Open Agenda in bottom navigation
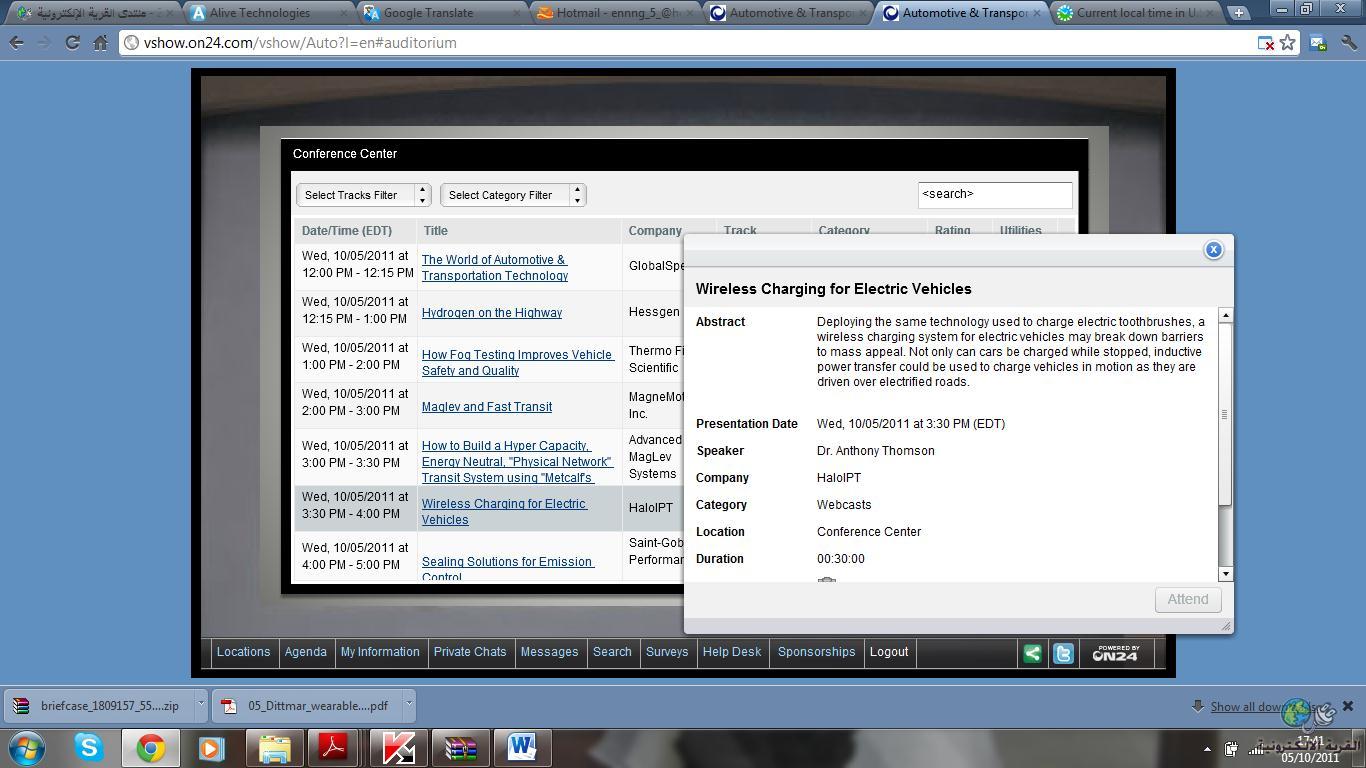 tap(306, 652)
